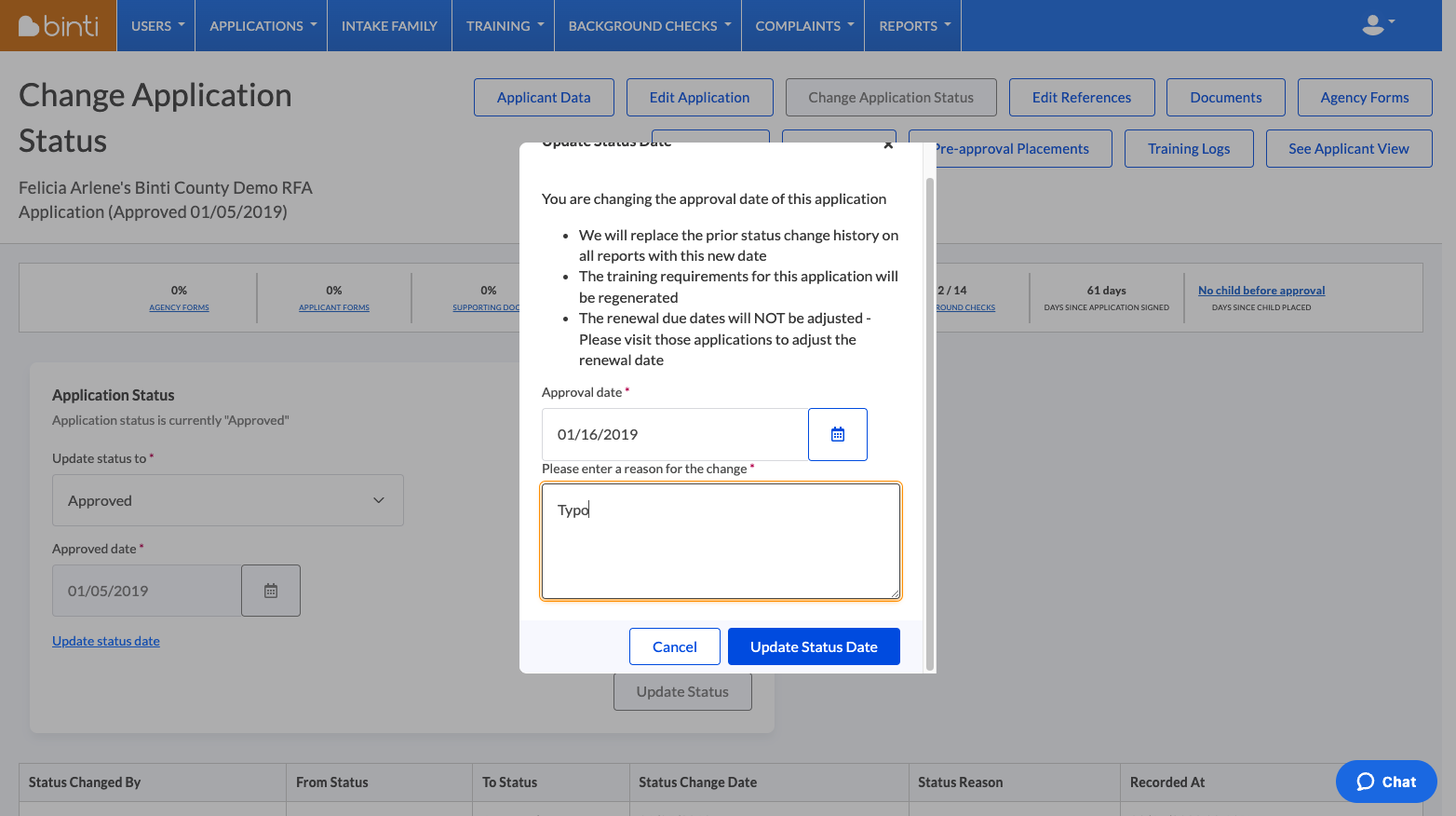Click No child before approval link
Image resolution: width=1456 pixels, height=816 pixels.
[x=1261, y=291]
